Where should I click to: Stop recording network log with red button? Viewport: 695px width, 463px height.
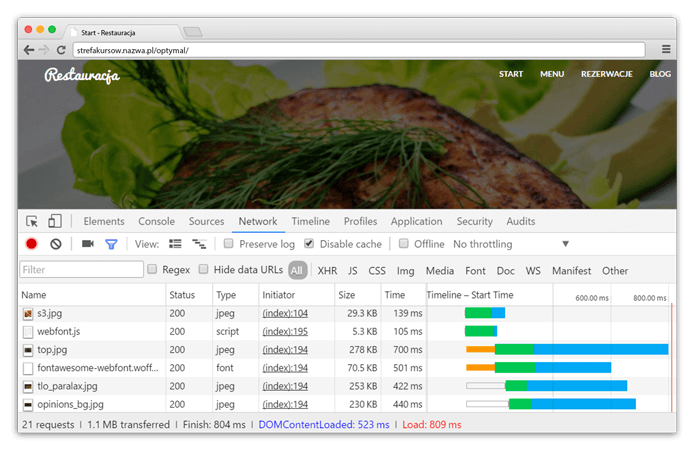pyautogui.click(x=32, y=244)
